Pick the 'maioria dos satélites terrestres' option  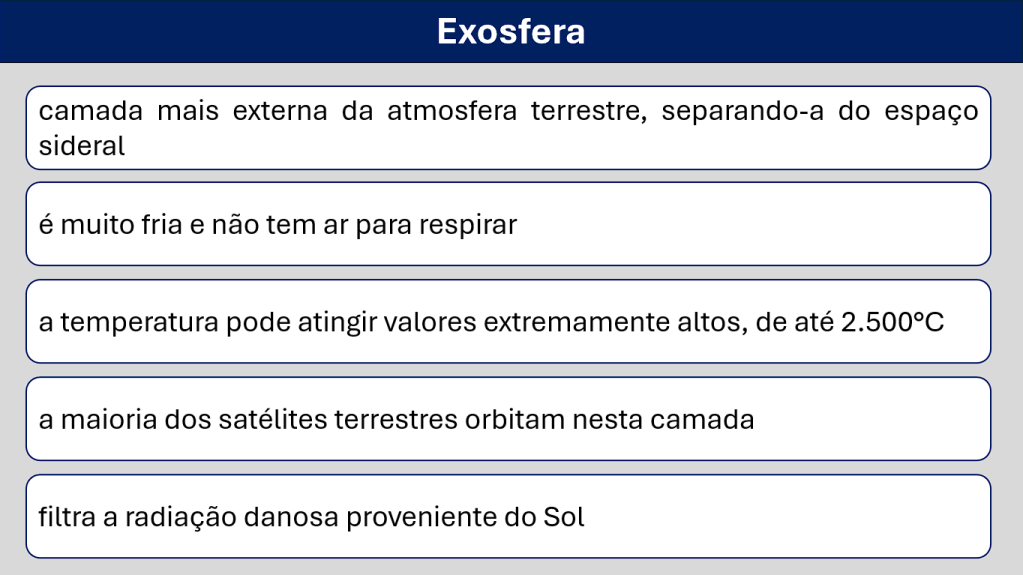coord(508,418)
